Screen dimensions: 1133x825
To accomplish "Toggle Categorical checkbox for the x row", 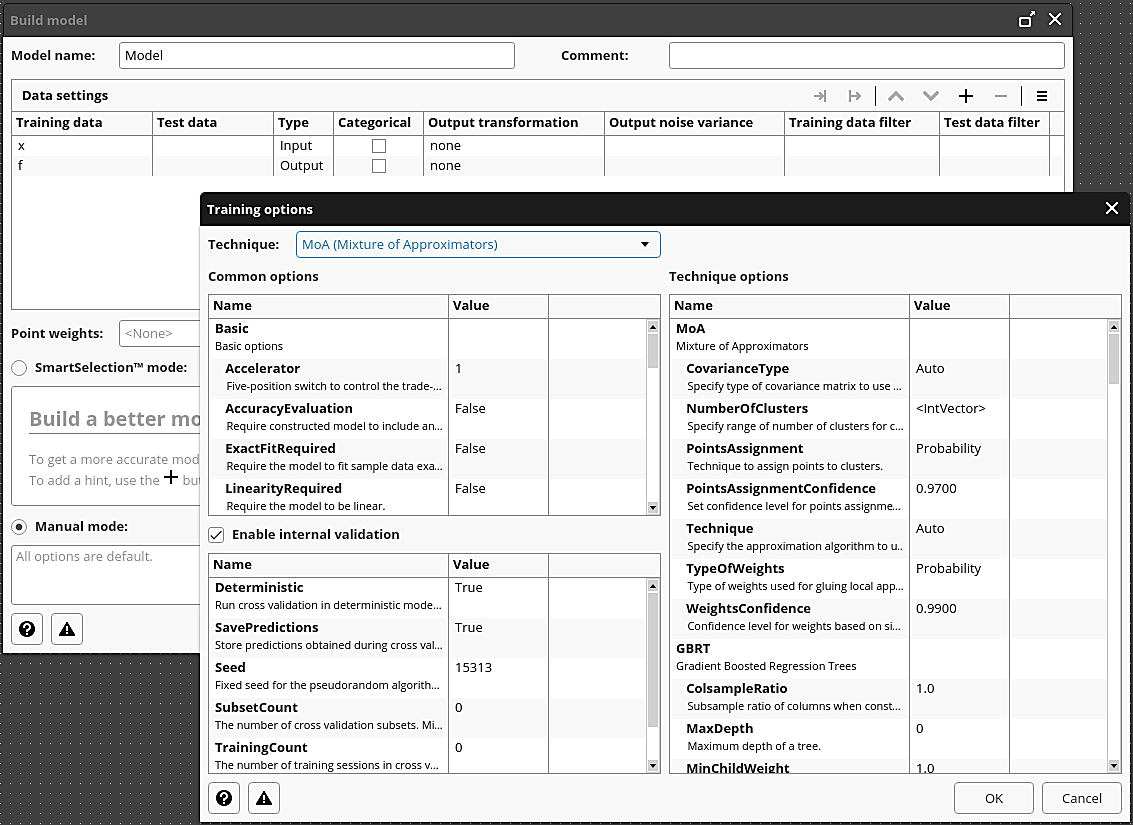I will pyautogui.click(x=379, y=146).
